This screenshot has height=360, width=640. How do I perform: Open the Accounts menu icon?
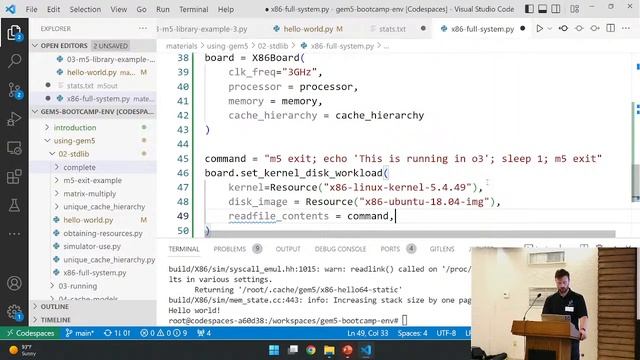pyautogui.click(x=14, y=283)
